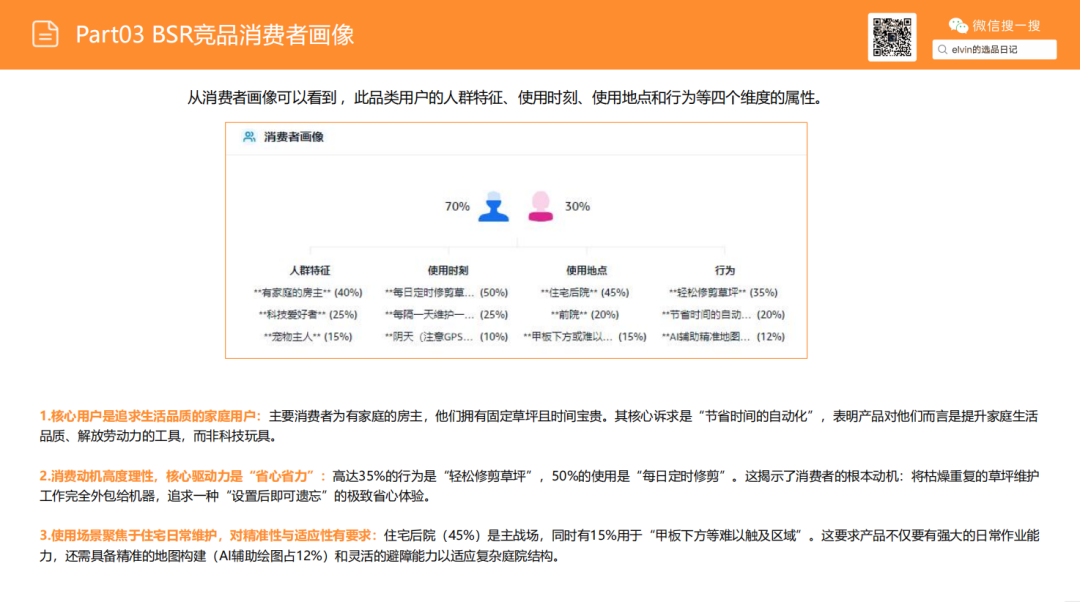
Task: Click the document icon beside Part03 title
Action: click(43, 33)
